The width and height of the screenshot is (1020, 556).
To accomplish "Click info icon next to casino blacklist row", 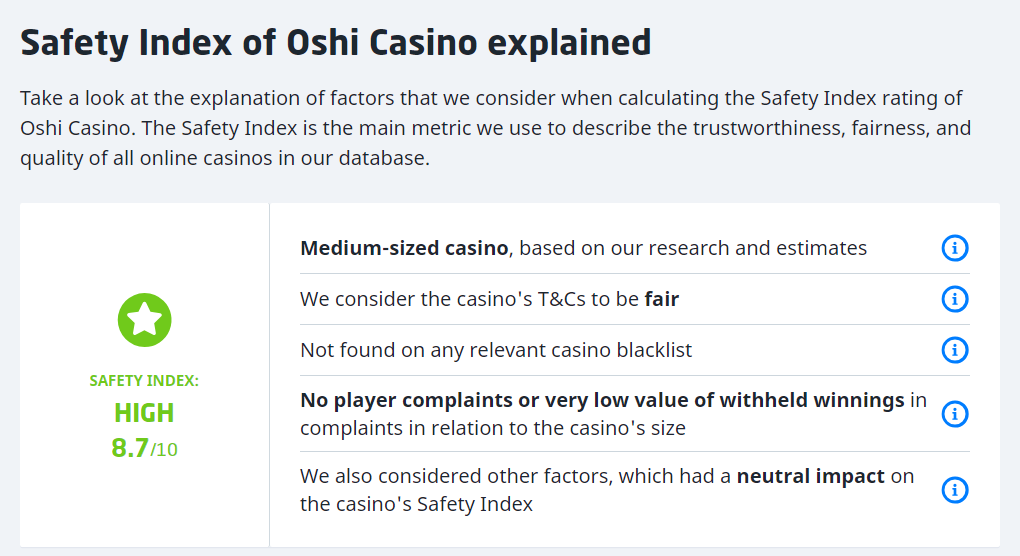I will pyautogui.click(x=955, y=350).
